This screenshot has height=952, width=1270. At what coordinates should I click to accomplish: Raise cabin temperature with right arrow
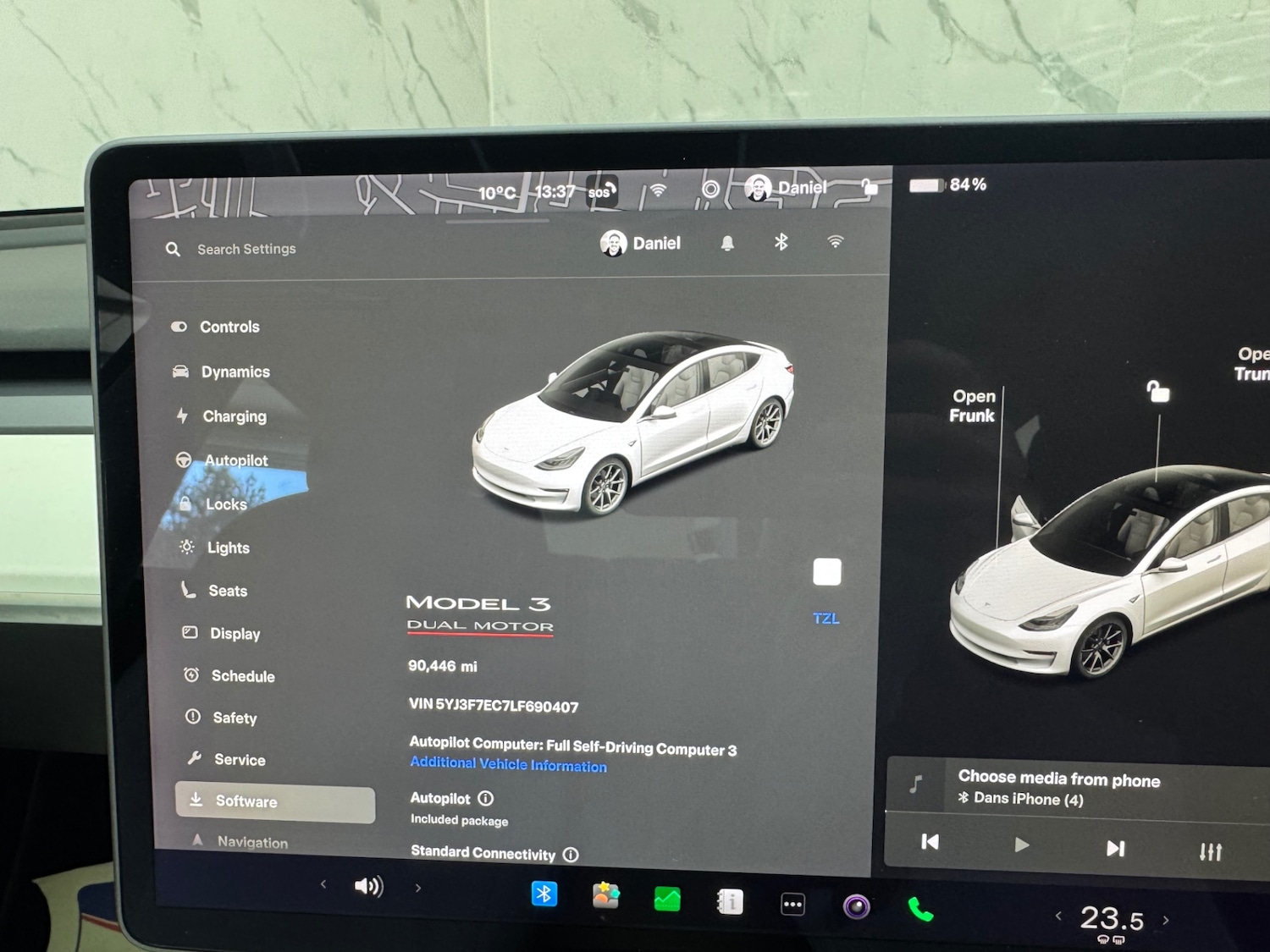tap(1166, 920)
